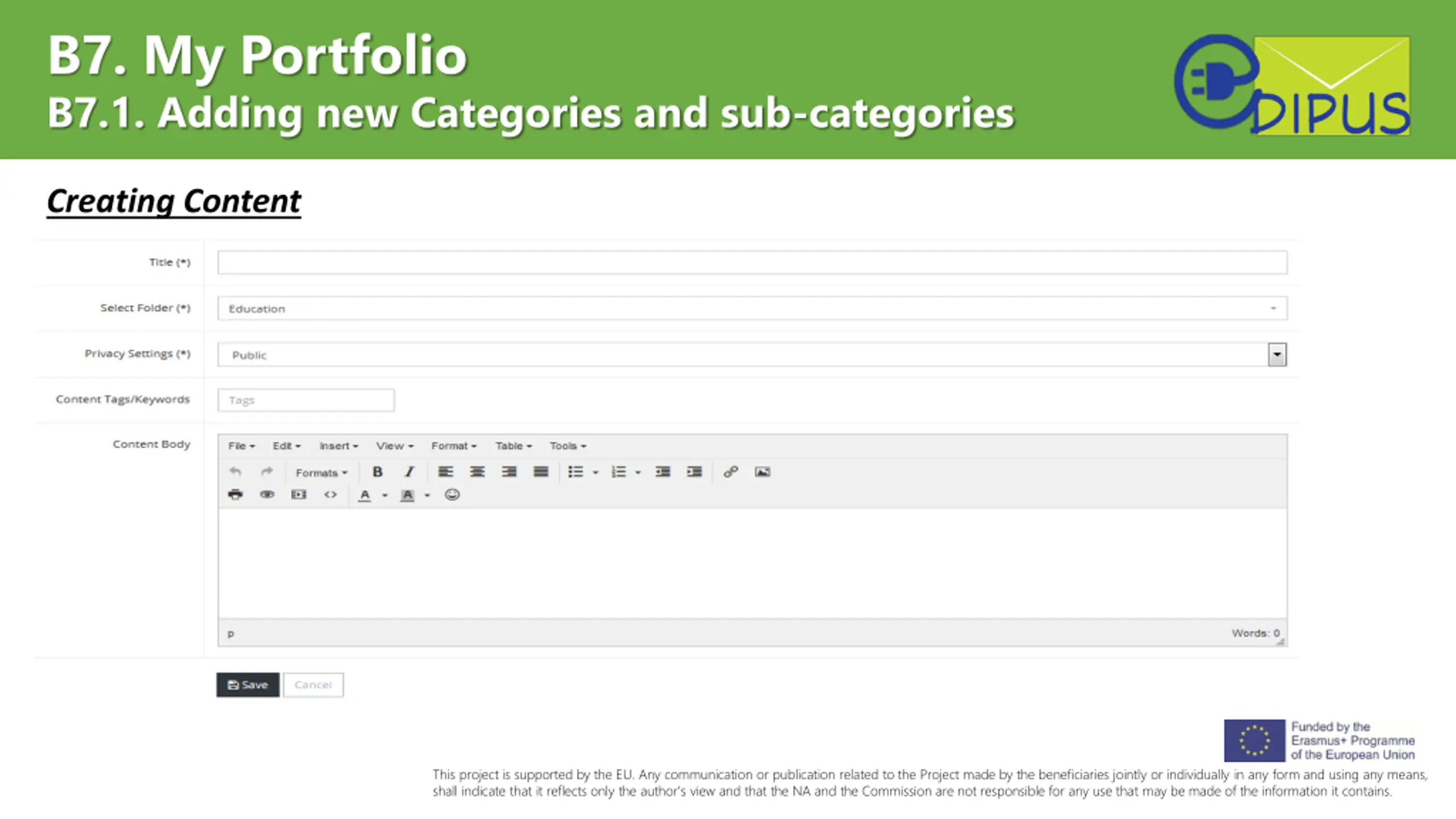Image resolution: width=1456 pixels, height=819 pixels.
Task: Open the Privacy Settings dropdown showing Public
Action: (752, 355)
